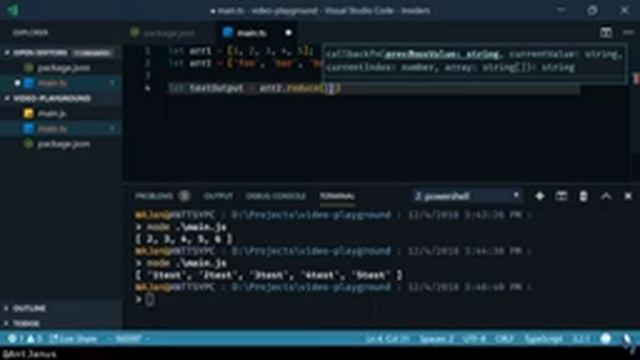The width and height of the screenshot is (640, 360).
Task: Minimize the VS Code window
Action: click(562, 10)
